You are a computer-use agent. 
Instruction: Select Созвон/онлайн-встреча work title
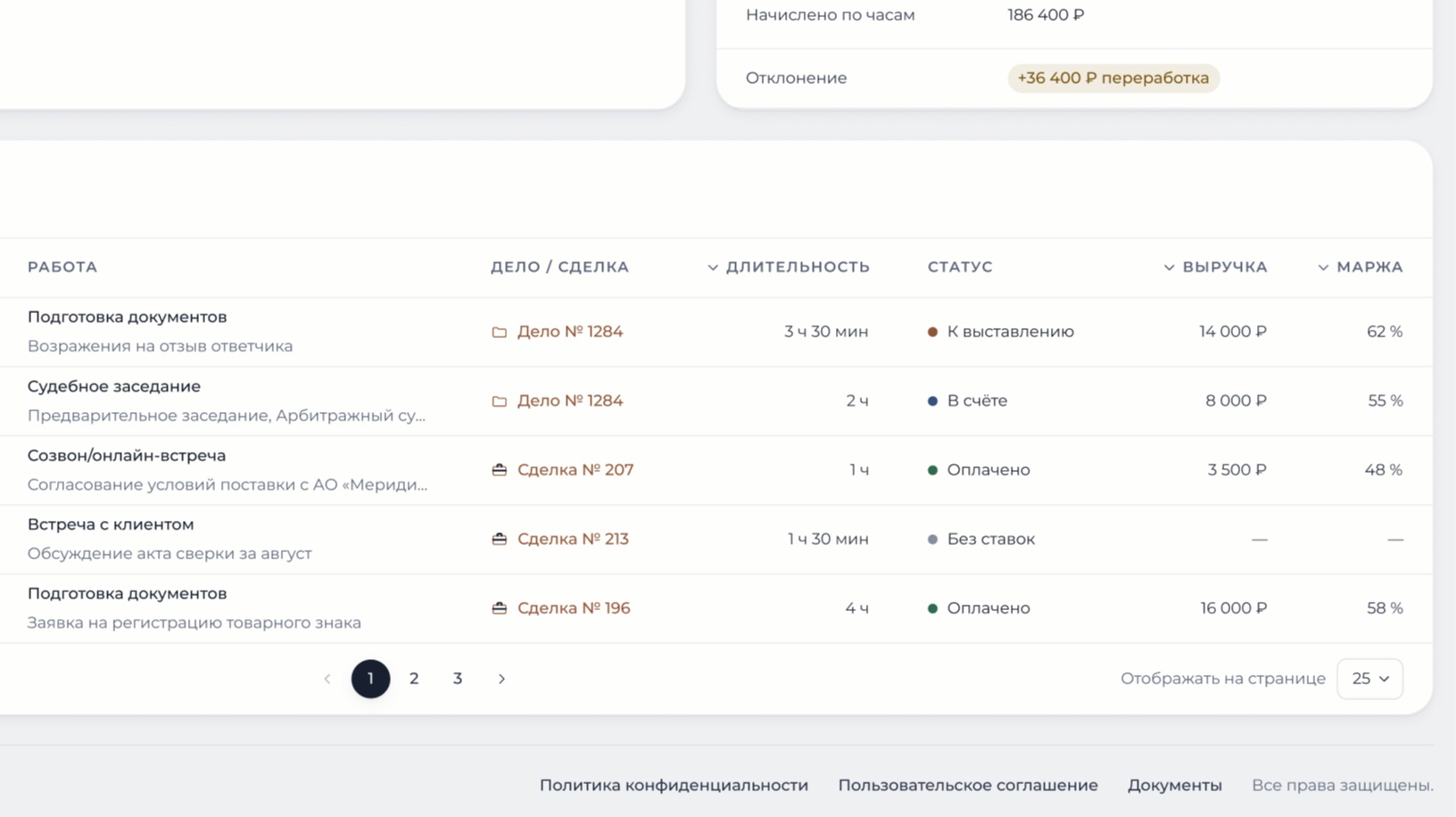pyautogui.click(x=127, y=456)
